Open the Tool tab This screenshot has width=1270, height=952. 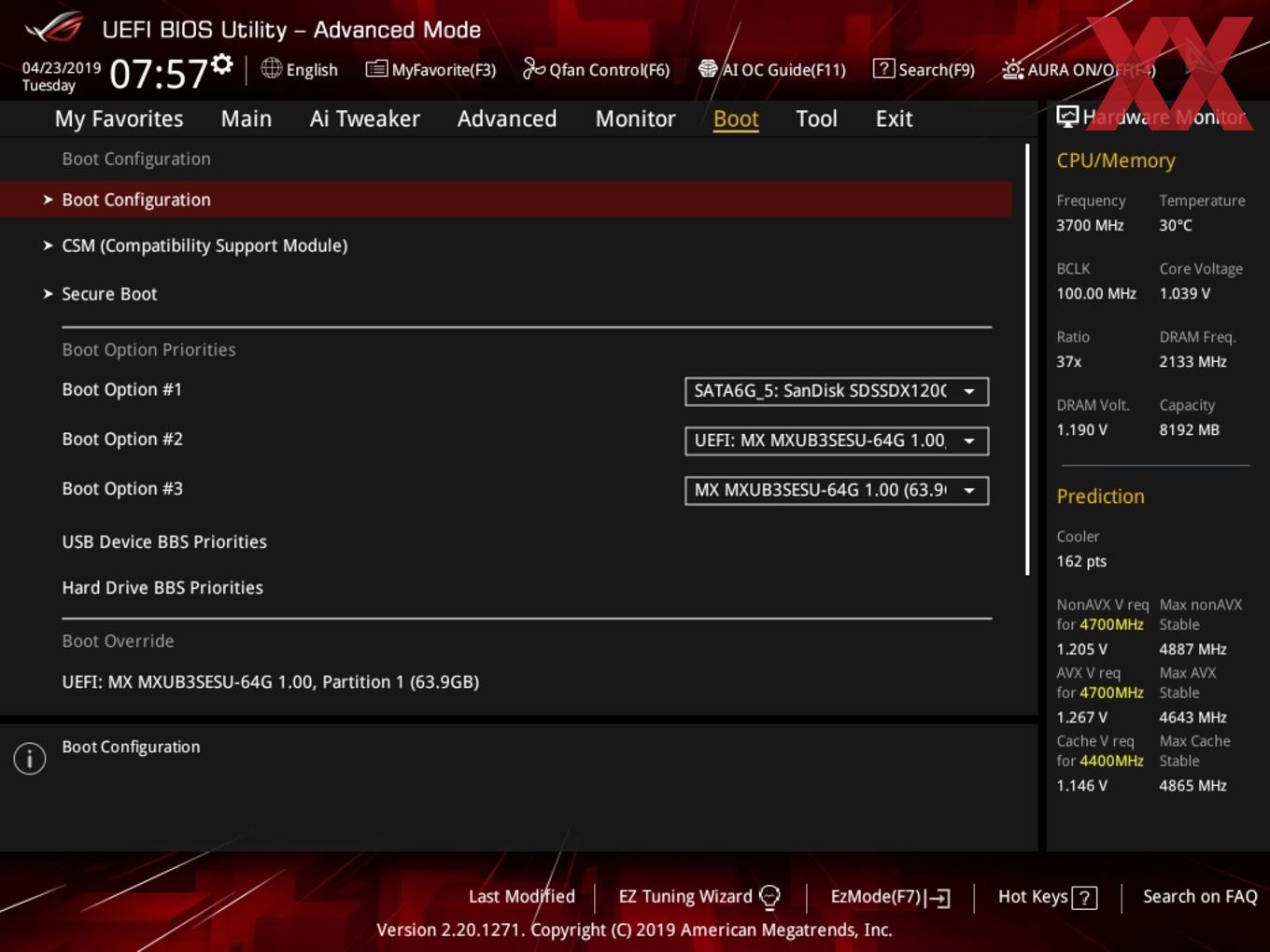point(816,119)
